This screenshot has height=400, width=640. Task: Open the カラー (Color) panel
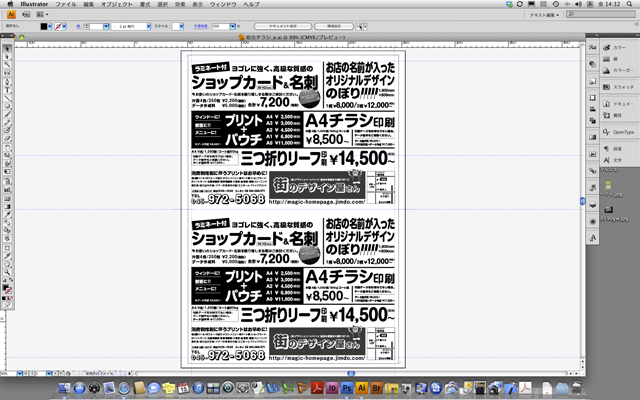click(613, 48)
